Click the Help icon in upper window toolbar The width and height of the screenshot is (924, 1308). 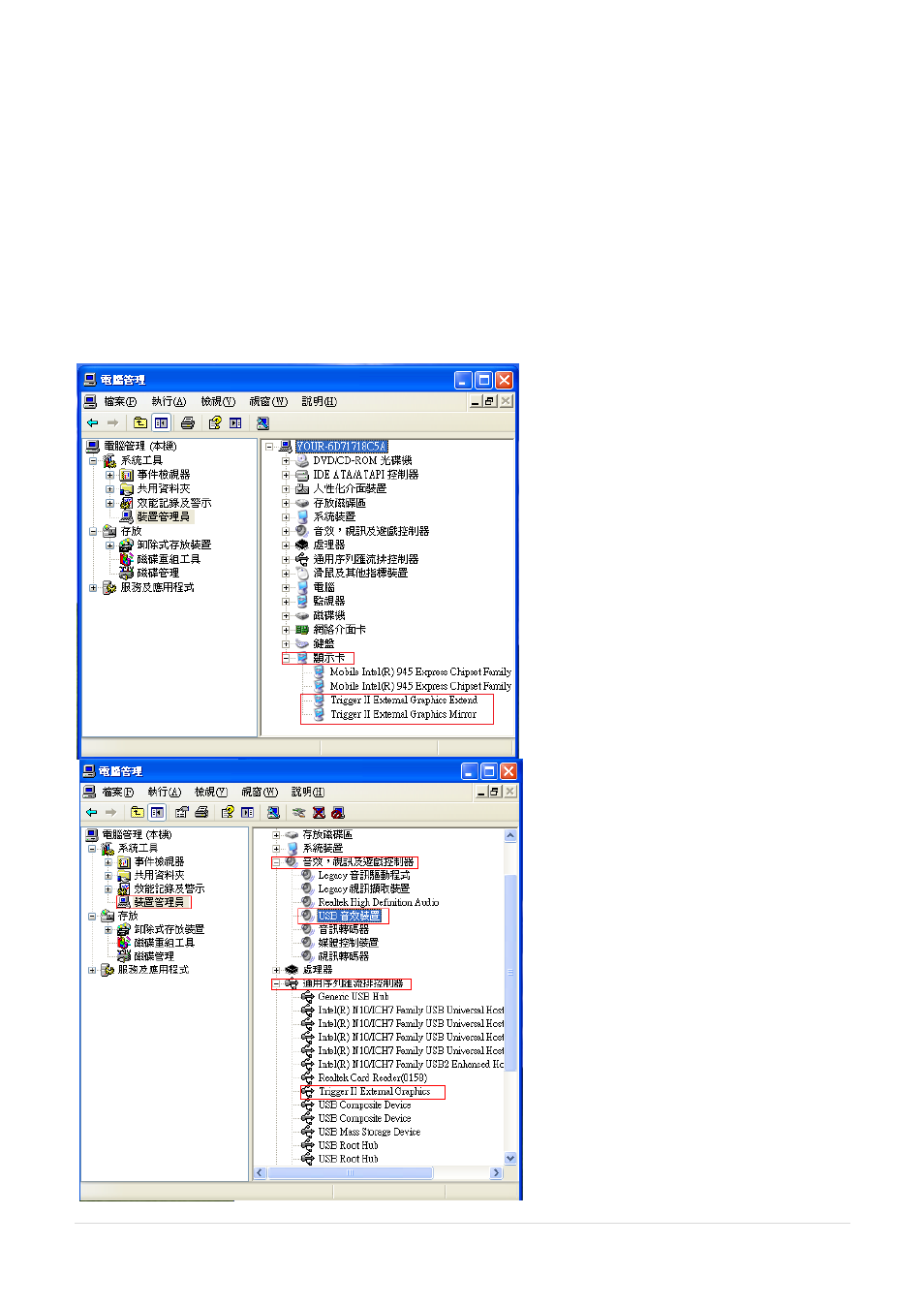tap(215, 422)
